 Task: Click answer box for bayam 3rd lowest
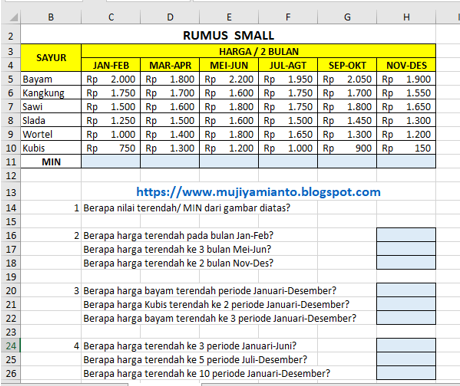(406, 318)
